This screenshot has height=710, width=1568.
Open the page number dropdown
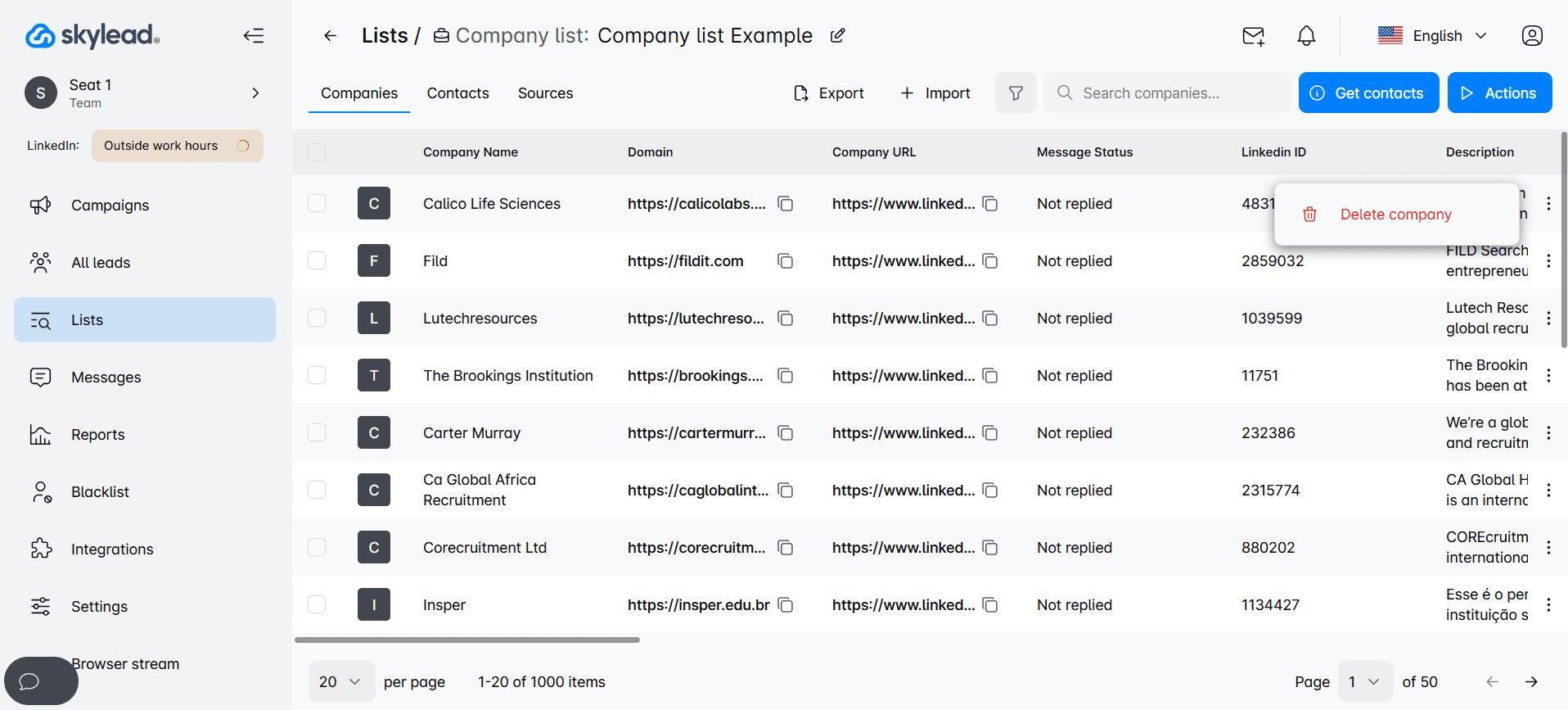(1365, 681)
